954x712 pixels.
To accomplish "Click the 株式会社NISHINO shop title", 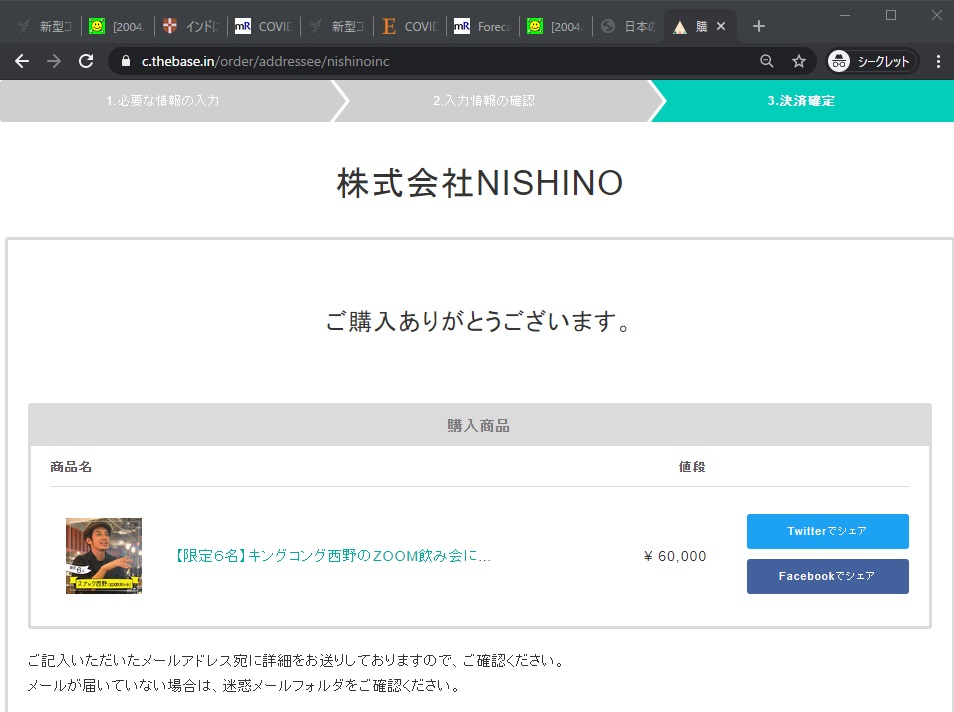I will (x=480, y=183).
